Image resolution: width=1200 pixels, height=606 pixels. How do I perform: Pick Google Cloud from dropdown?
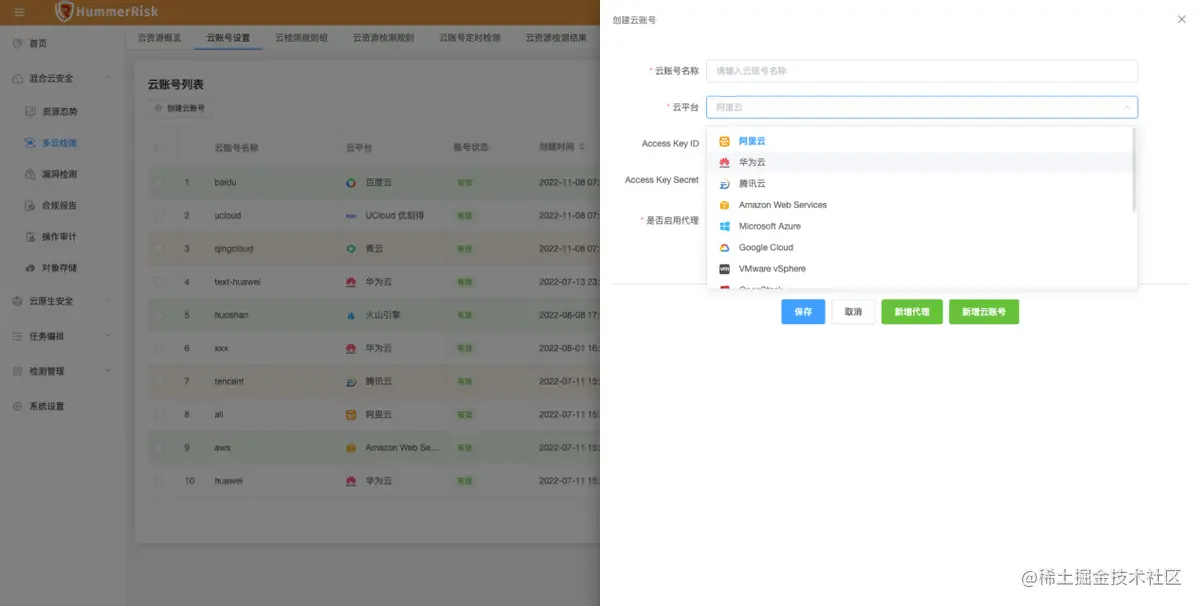coord(920,248)
